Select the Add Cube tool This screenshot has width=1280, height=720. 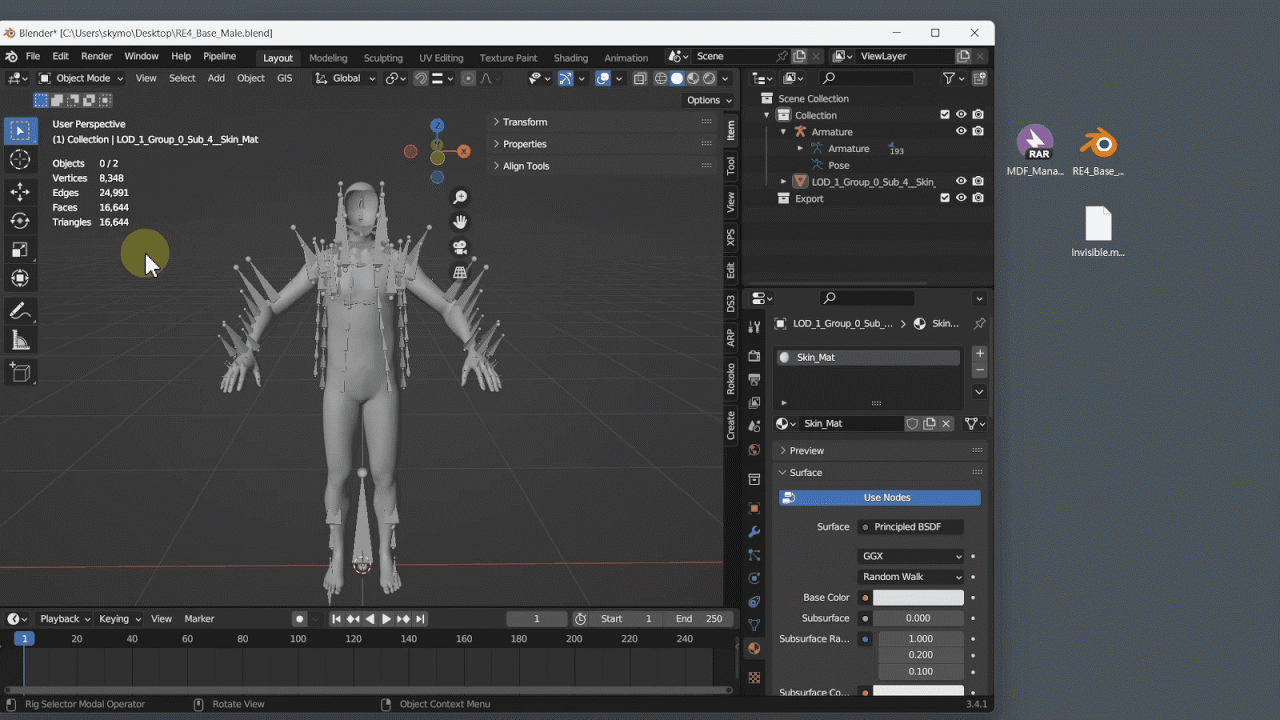tap(20, 373)
